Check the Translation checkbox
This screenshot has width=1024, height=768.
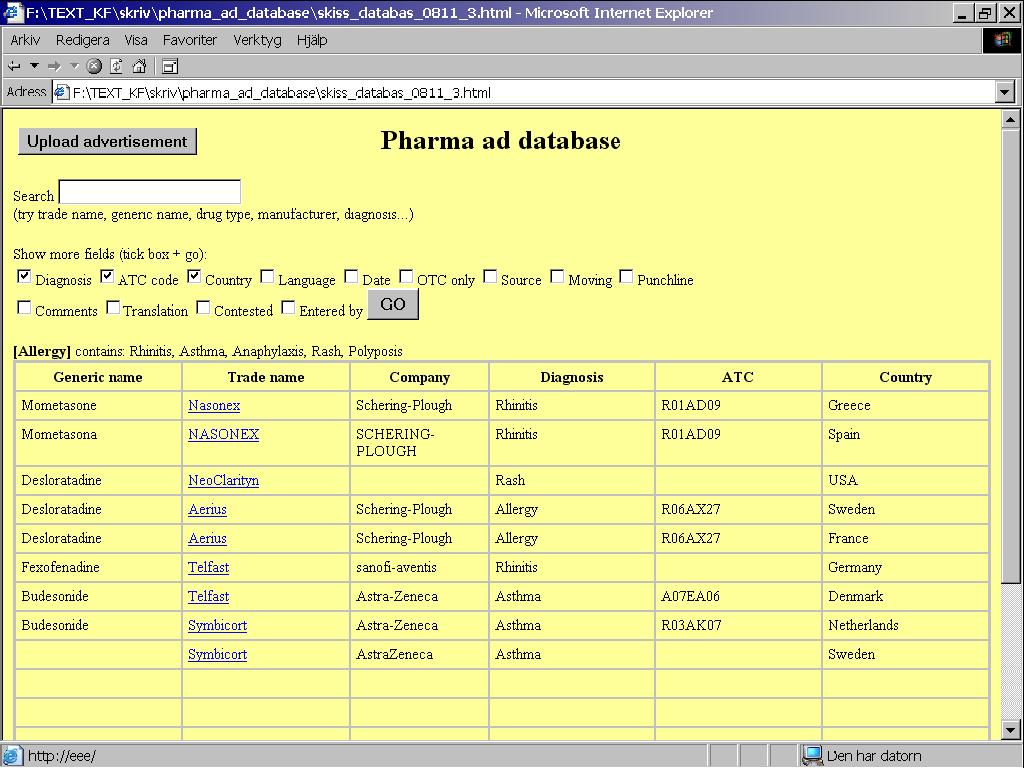tap(113, 307)
